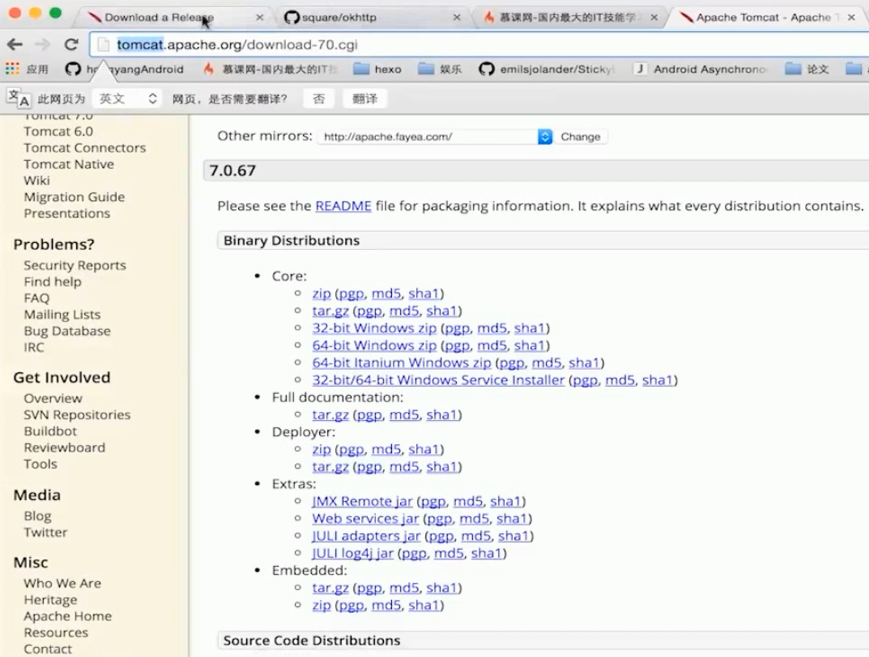Screen dimensions: 869x657
Task: Open the page language dropdown in translate bar
Action: tap(127, 99)
